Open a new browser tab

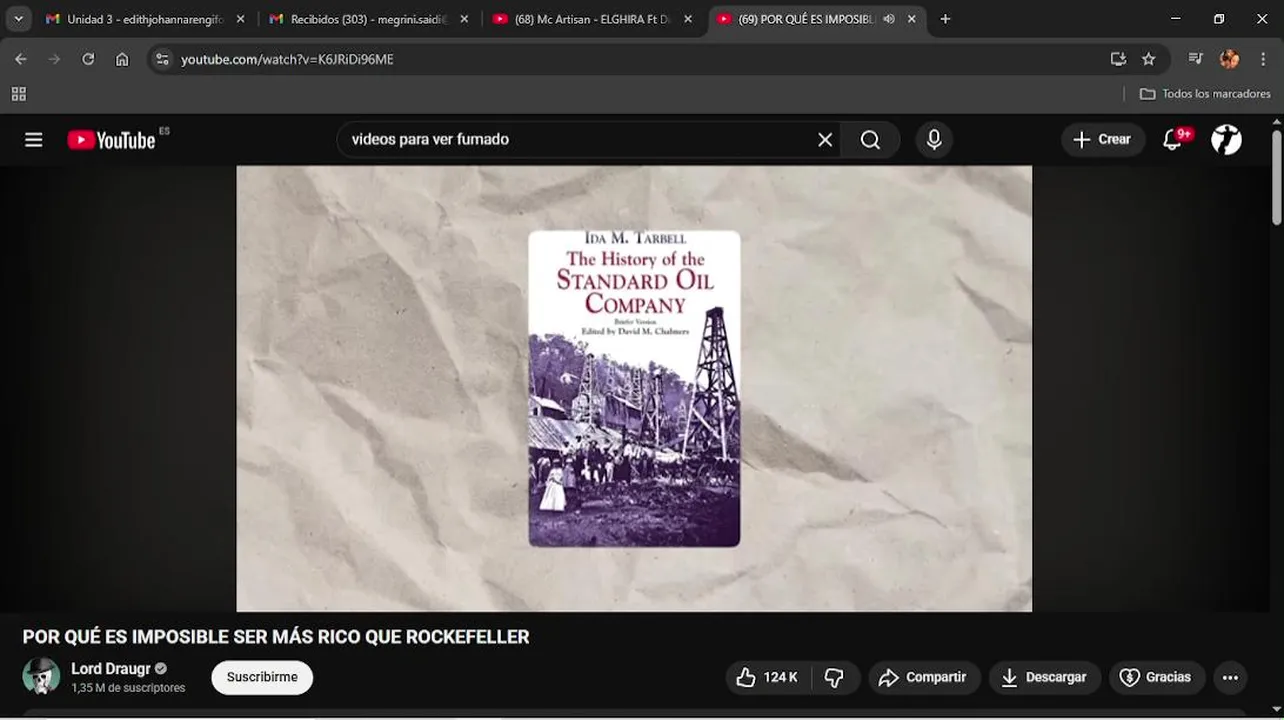(945, 19)
